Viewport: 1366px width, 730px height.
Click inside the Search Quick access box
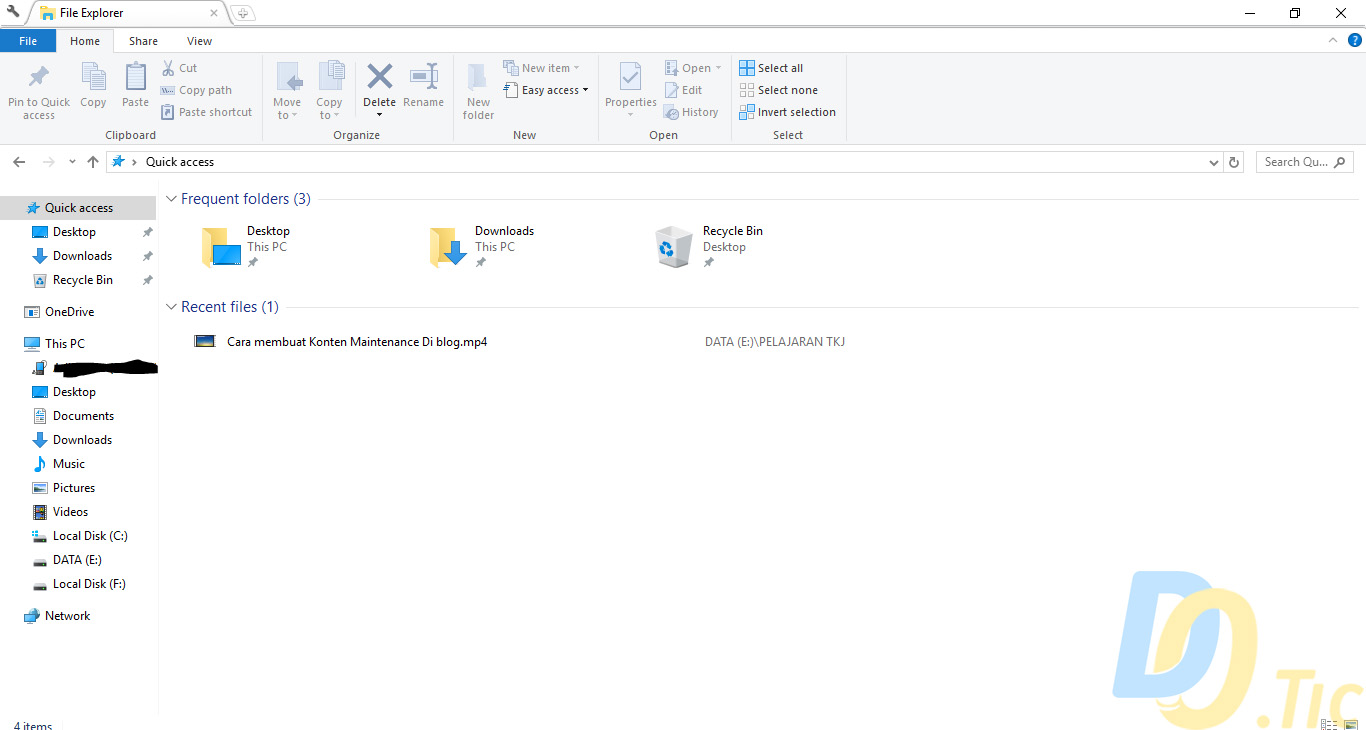coord(1298,161)
